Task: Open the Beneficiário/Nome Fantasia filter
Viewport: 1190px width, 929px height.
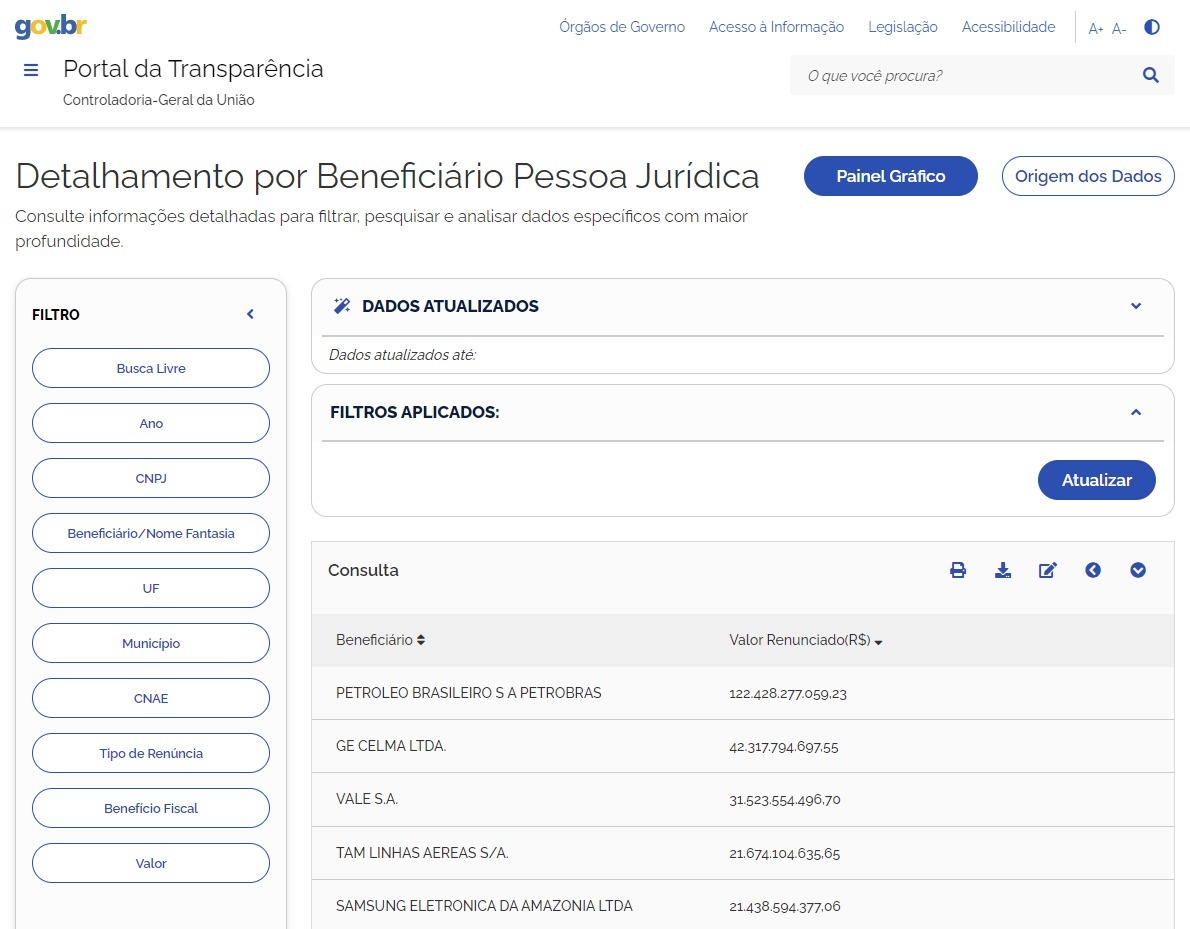Action: (x=151, y=533)
